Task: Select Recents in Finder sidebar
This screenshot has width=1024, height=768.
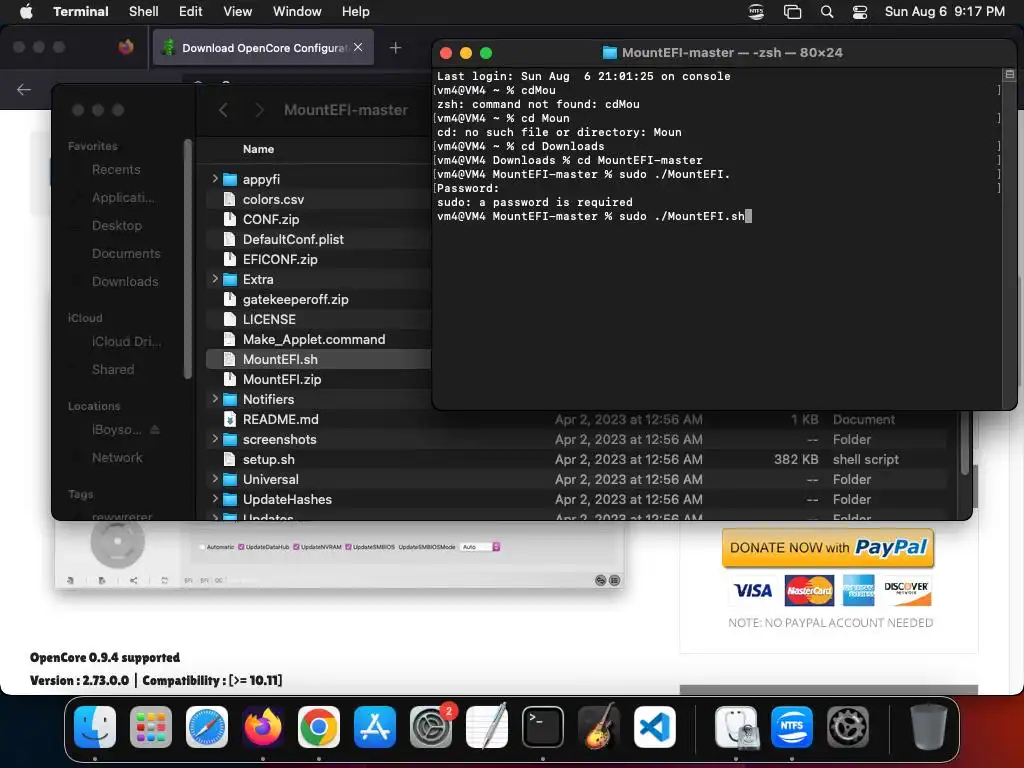Action: click(x=116, y=170)
